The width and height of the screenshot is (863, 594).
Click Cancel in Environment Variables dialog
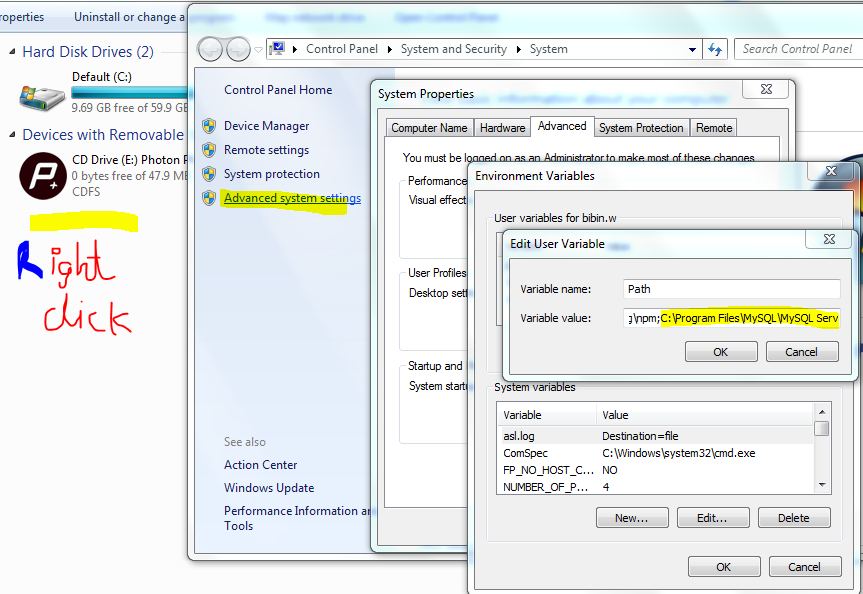(805, 567)
